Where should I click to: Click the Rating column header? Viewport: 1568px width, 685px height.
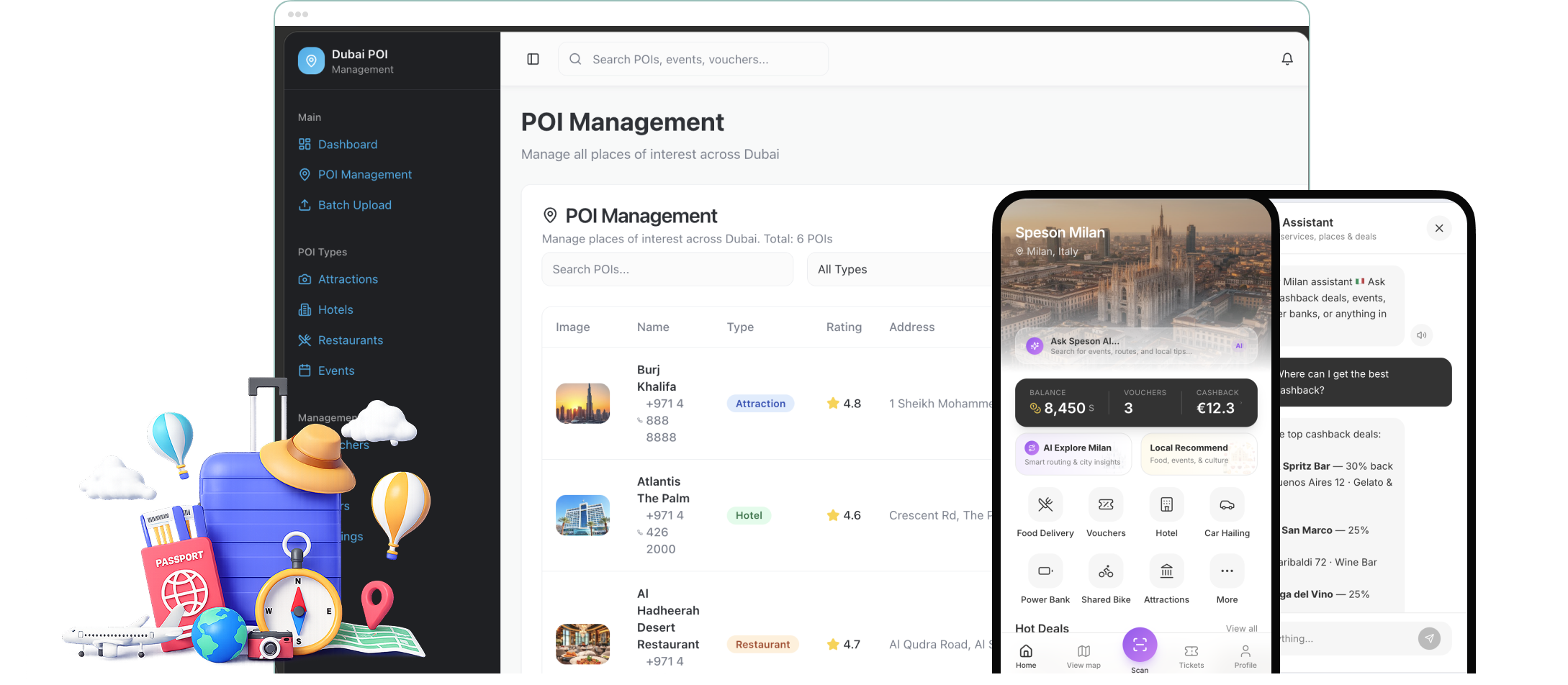click(844, 327)
